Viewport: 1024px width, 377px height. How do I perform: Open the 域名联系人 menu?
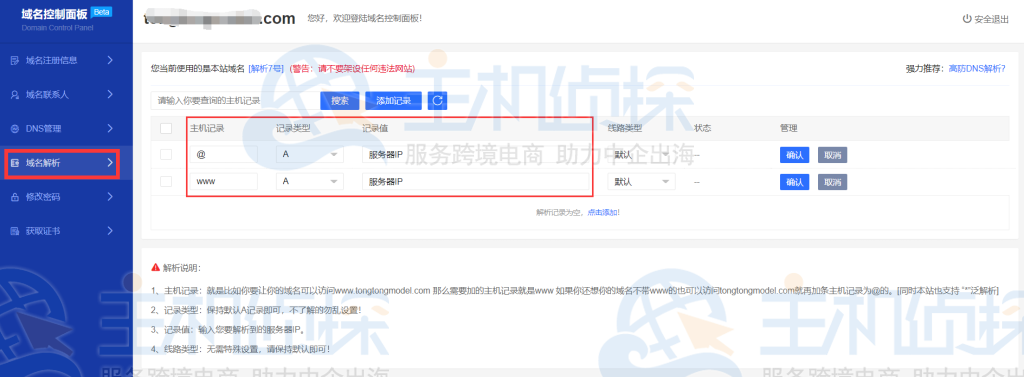pos(66,94)
